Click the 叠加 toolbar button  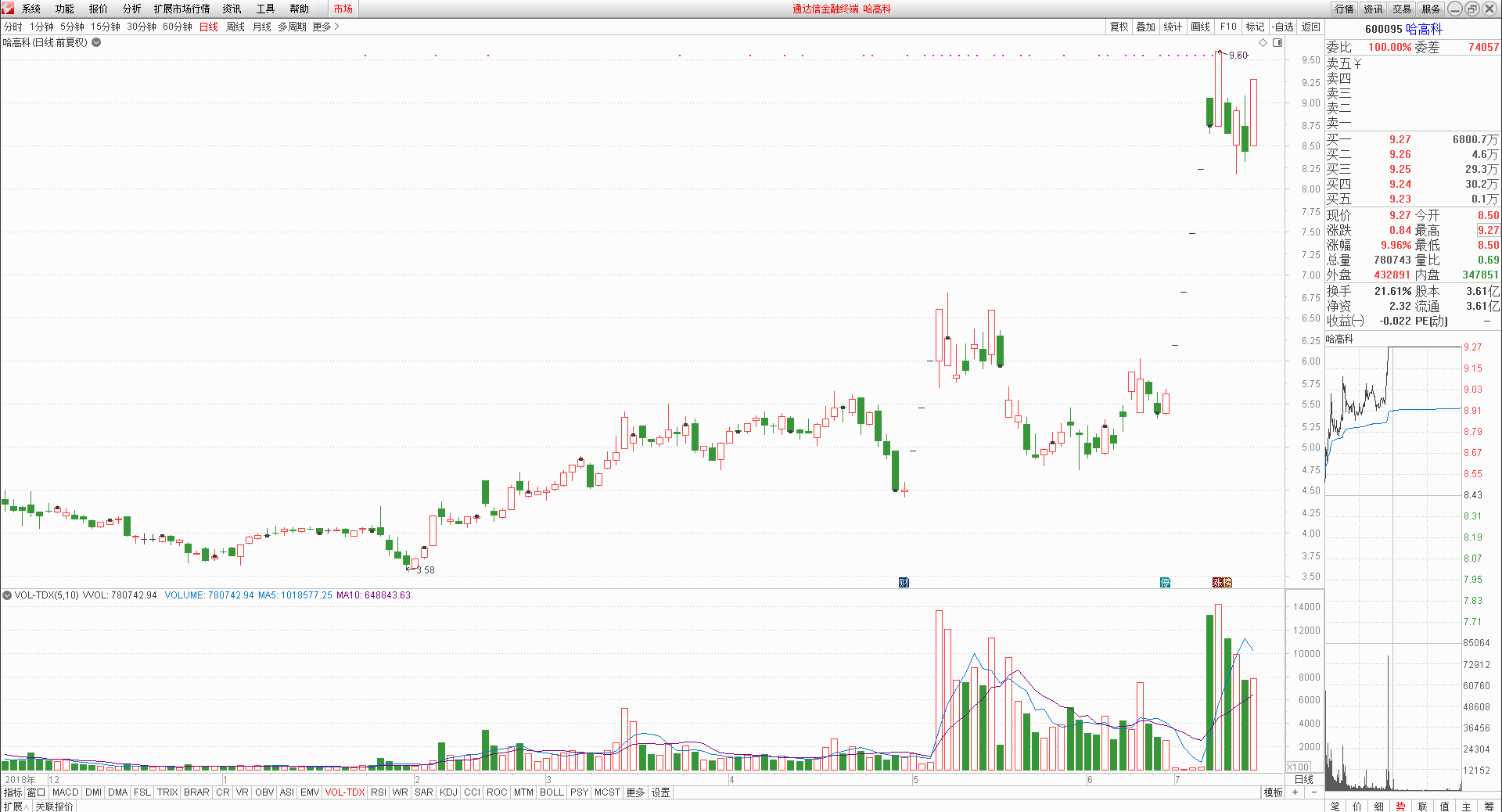click(x=1146, y=27)
